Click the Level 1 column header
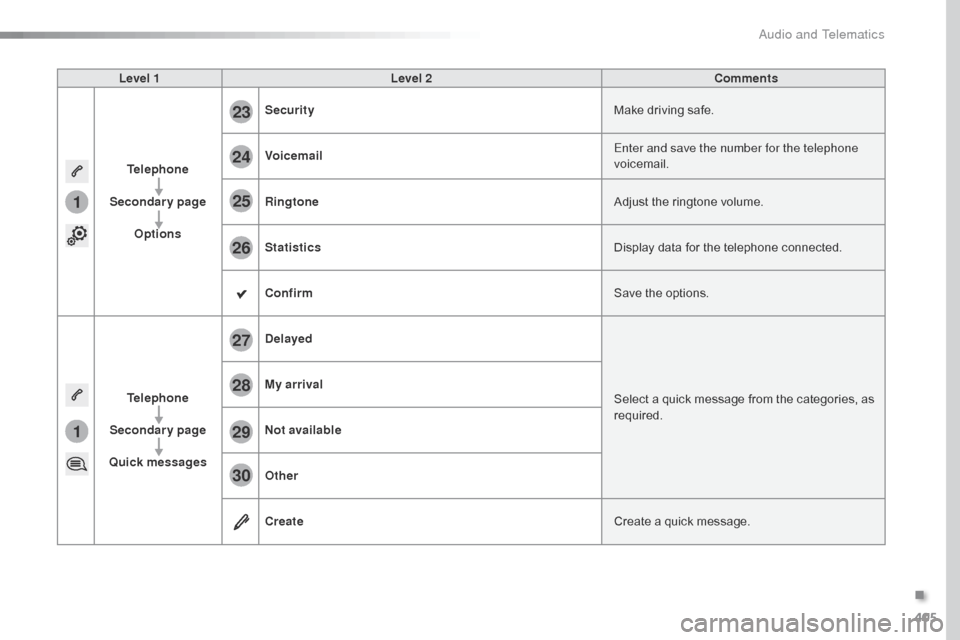Image resolution: width=960 pixels, height=640 pixels. pyautogui.click(x=139, y=78)
